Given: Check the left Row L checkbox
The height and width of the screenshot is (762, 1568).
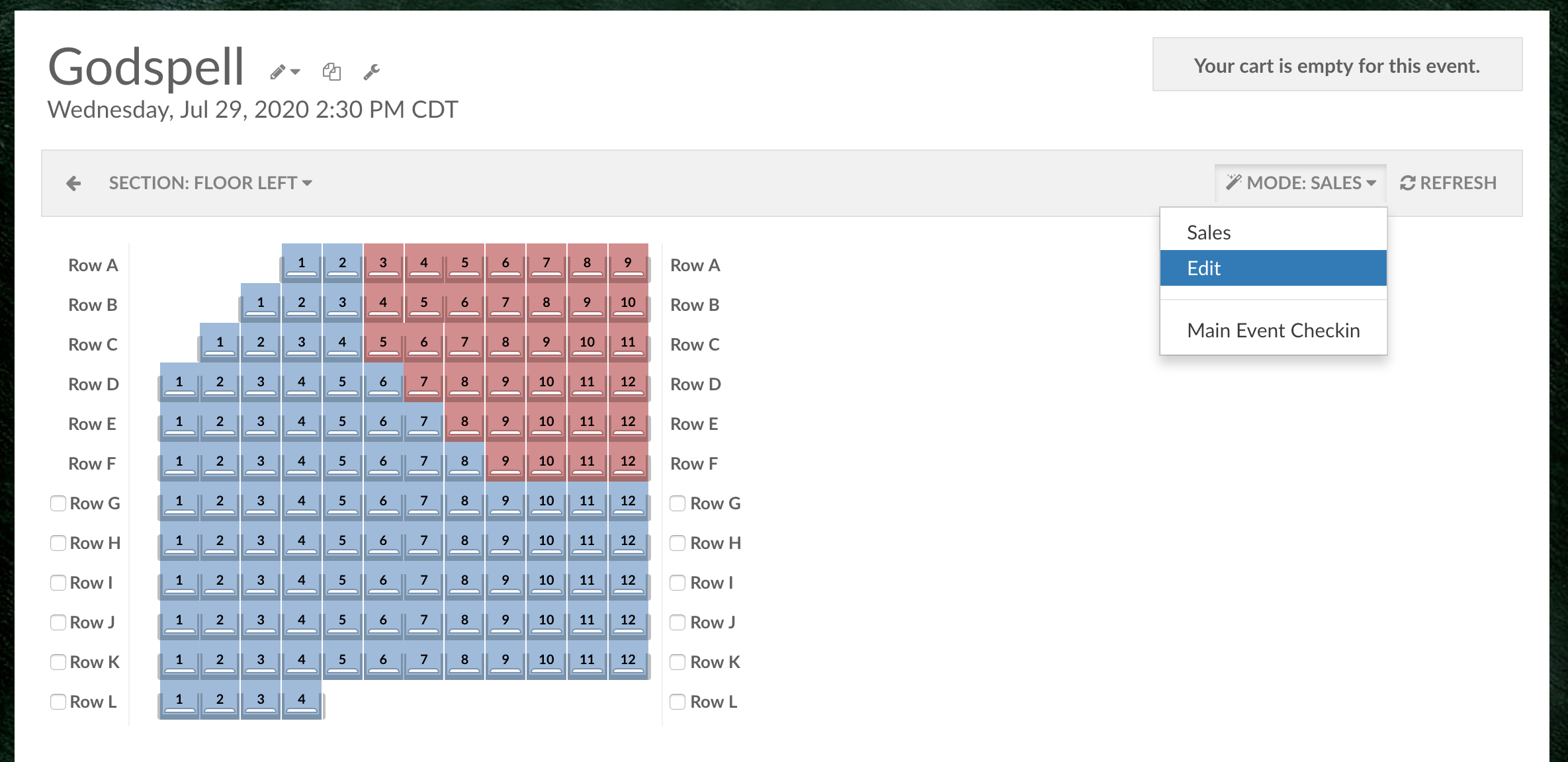Looking at the screenshot, I should [x=58, y=702].
